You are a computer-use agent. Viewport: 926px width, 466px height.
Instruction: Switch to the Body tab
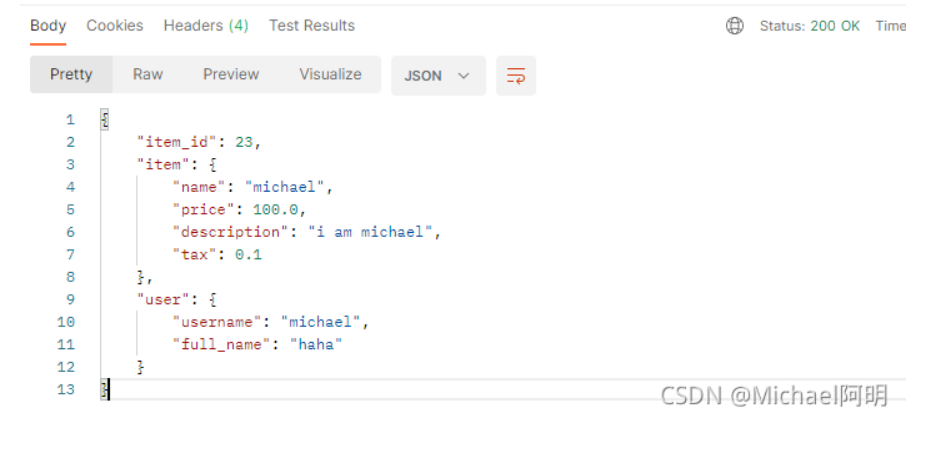pos(48,26)
